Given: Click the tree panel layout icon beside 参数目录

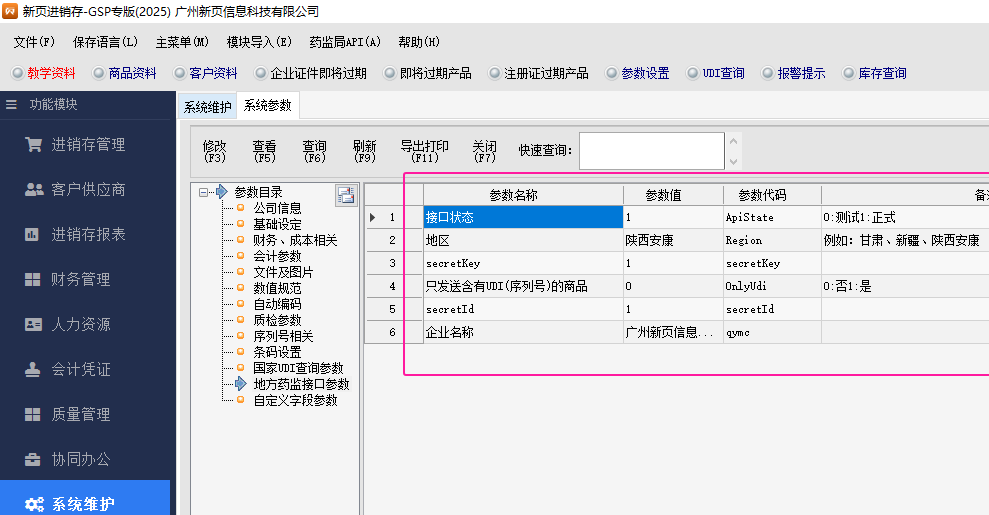Looking at the screenshot, I should point(345,195).
